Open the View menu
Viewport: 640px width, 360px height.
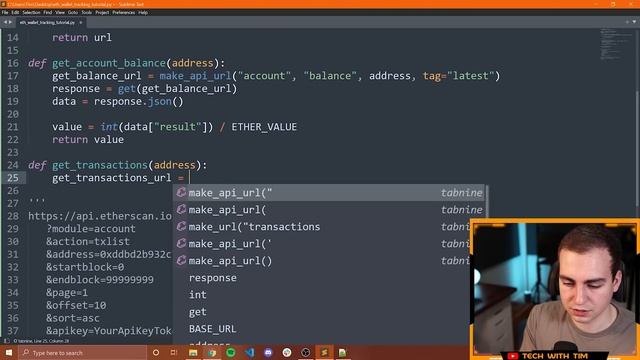tap(60, 13)
